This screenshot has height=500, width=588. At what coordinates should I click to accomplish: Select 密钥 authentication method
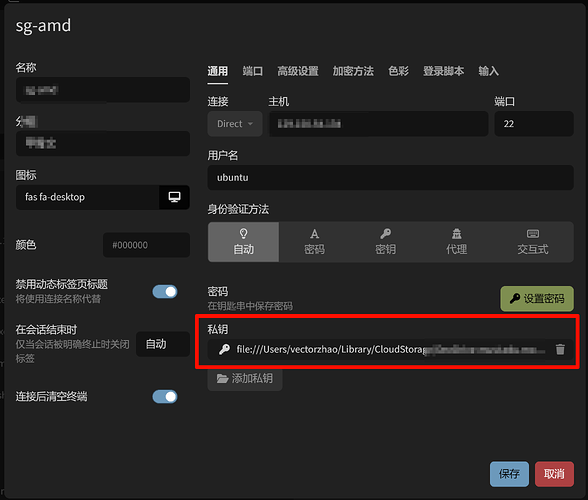point(386,242)
